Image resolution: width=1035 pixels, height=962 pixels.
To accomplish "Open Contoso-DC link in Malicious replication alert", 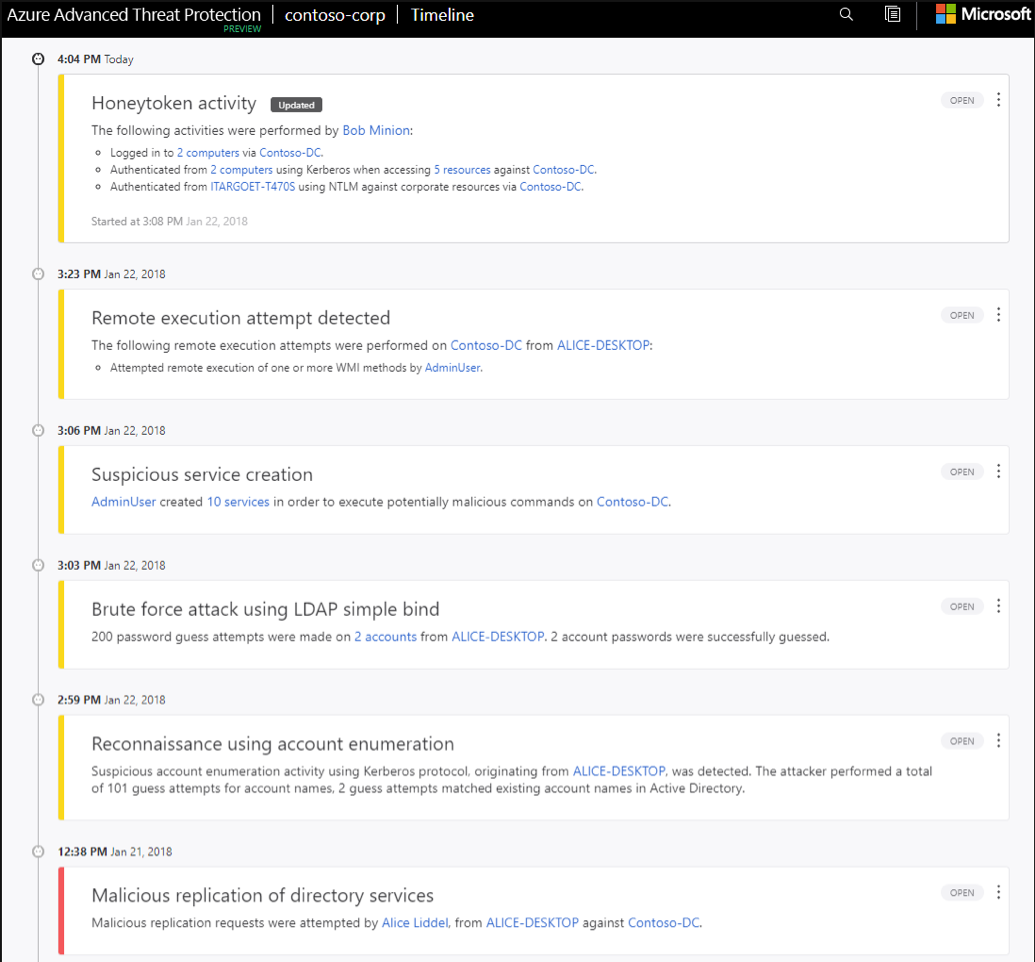I will (x=663, y=922).
